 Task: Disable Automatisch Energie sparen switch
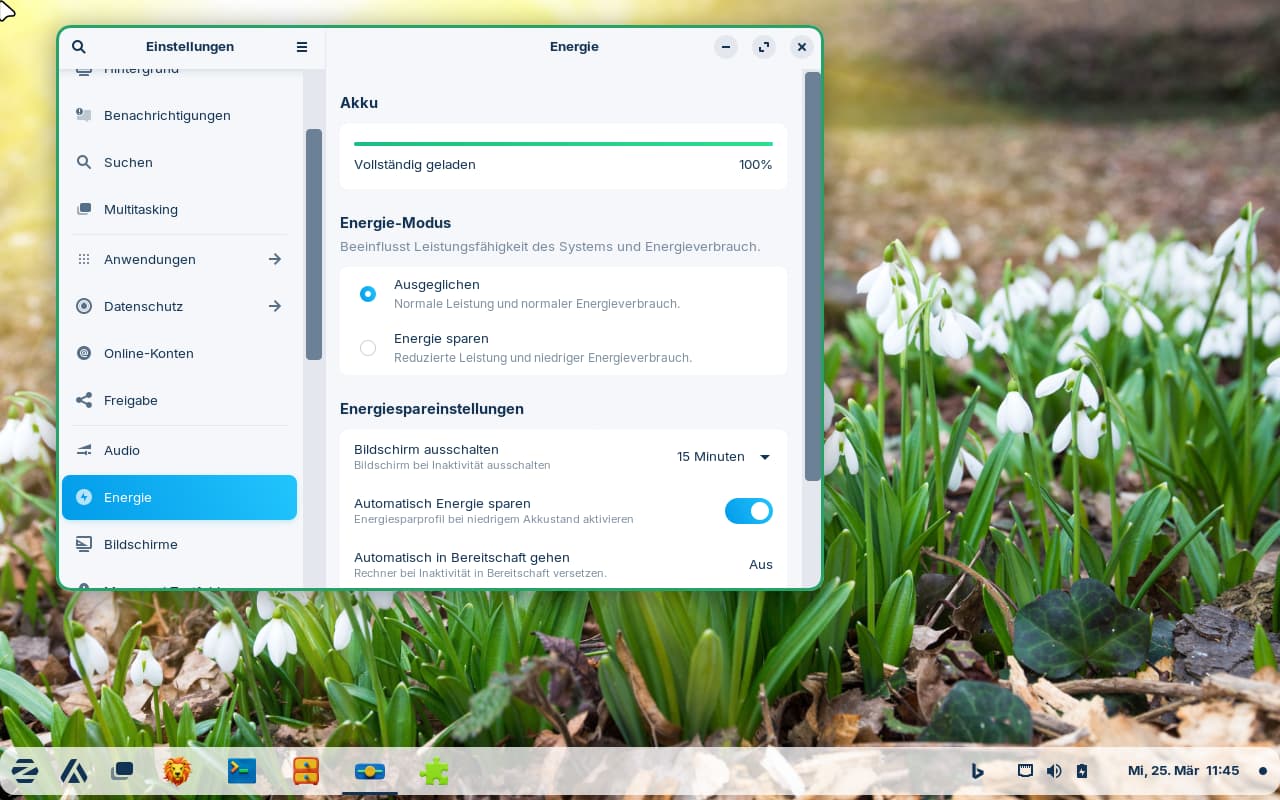pos(748,511)
